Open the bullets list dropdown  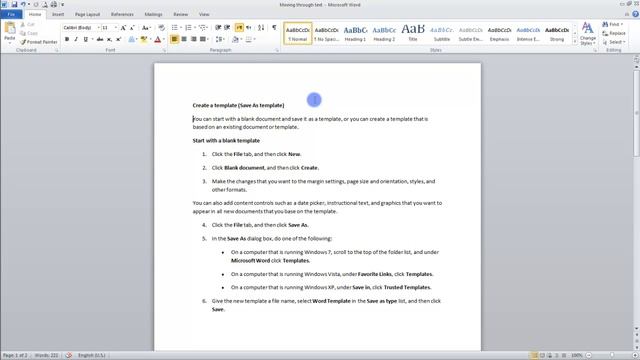pyautogui.click(x=181, y=28)
